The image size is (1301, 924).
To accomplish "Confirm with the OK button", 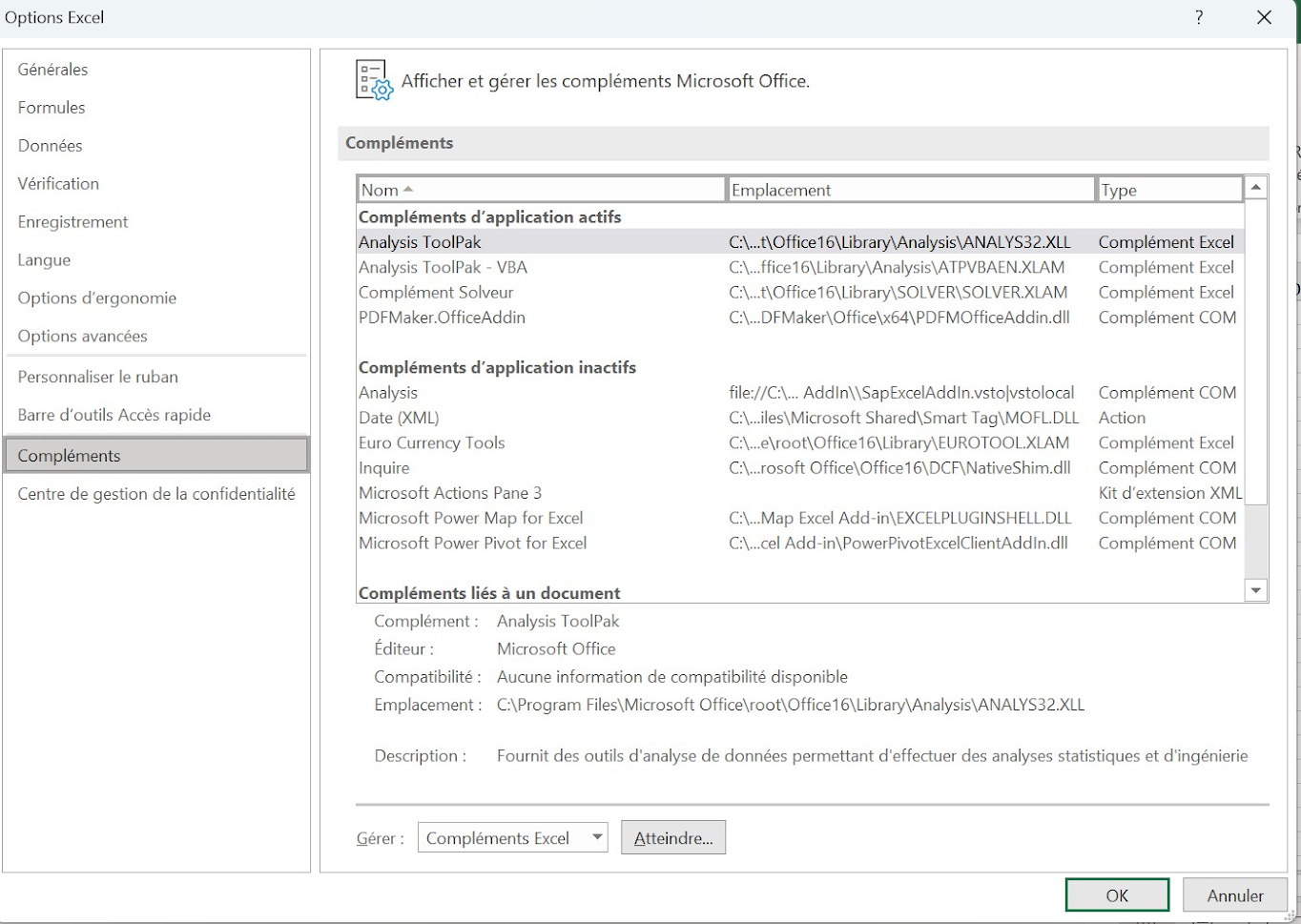I will (x=1116, y=895).
